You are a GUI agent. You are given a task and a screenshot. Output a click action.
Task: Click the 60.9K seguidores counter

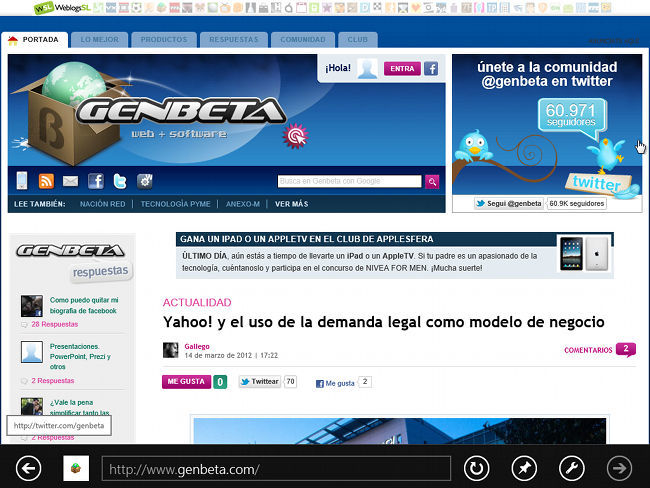577,204
